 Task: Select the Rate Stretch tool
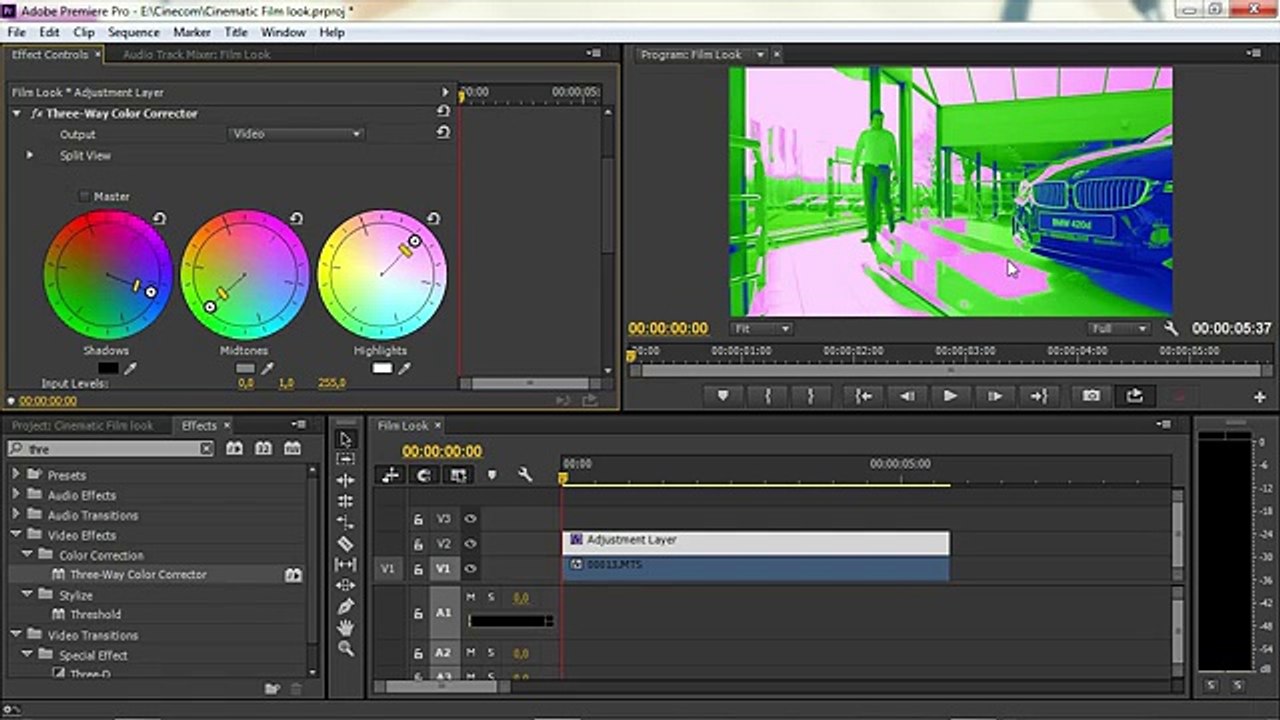point(346,522)
